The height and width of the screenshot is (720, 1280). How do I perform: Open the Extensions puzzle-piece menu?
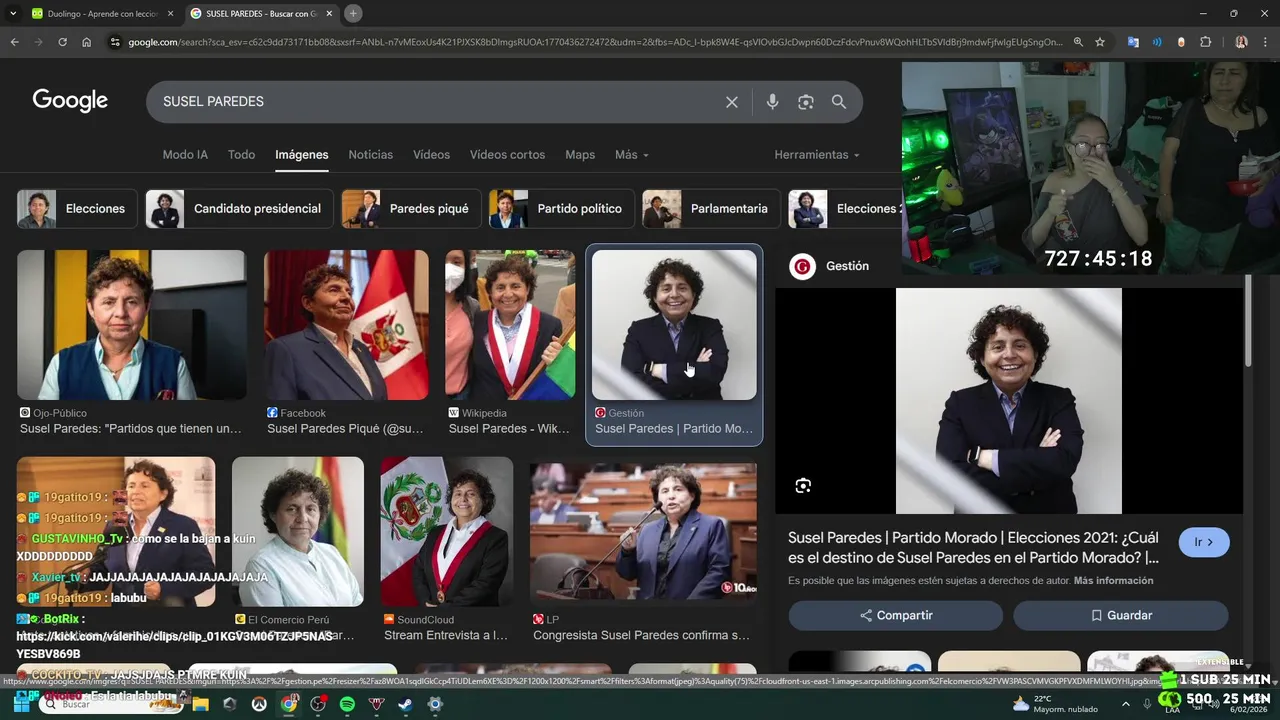tap(1205, 42)
